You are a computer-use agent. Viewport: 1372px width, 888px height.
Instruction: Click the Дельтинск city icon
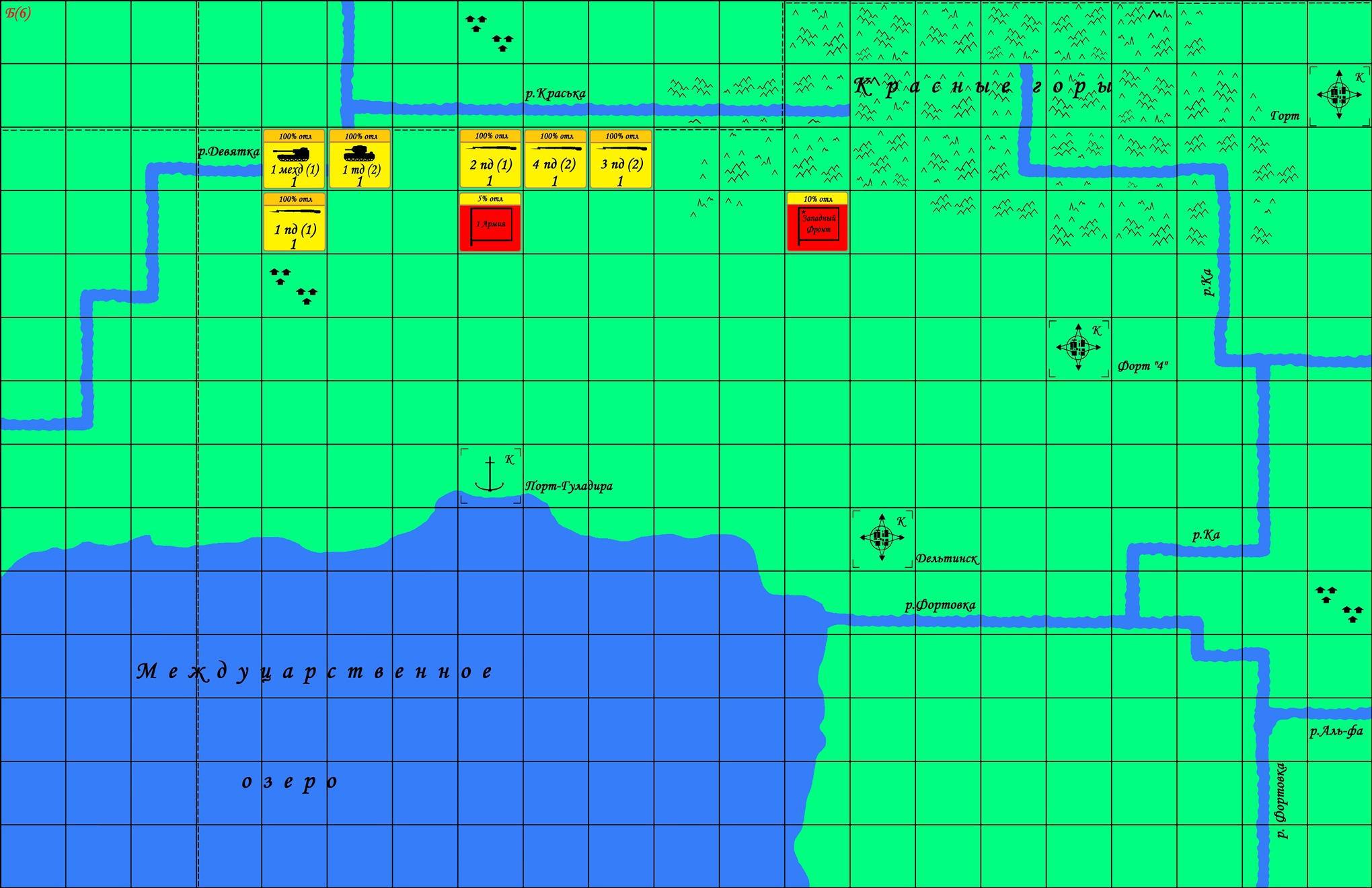(882, 537)
